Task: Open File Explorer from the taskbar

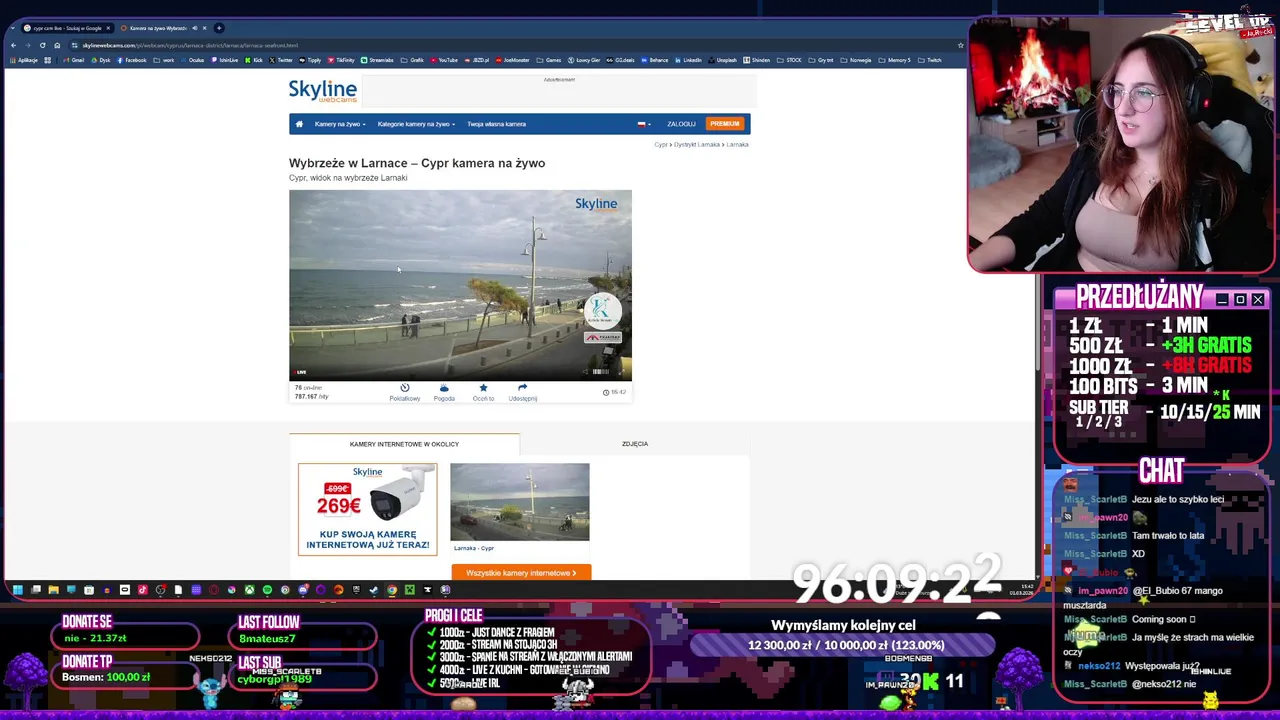Action: point(54,590)
